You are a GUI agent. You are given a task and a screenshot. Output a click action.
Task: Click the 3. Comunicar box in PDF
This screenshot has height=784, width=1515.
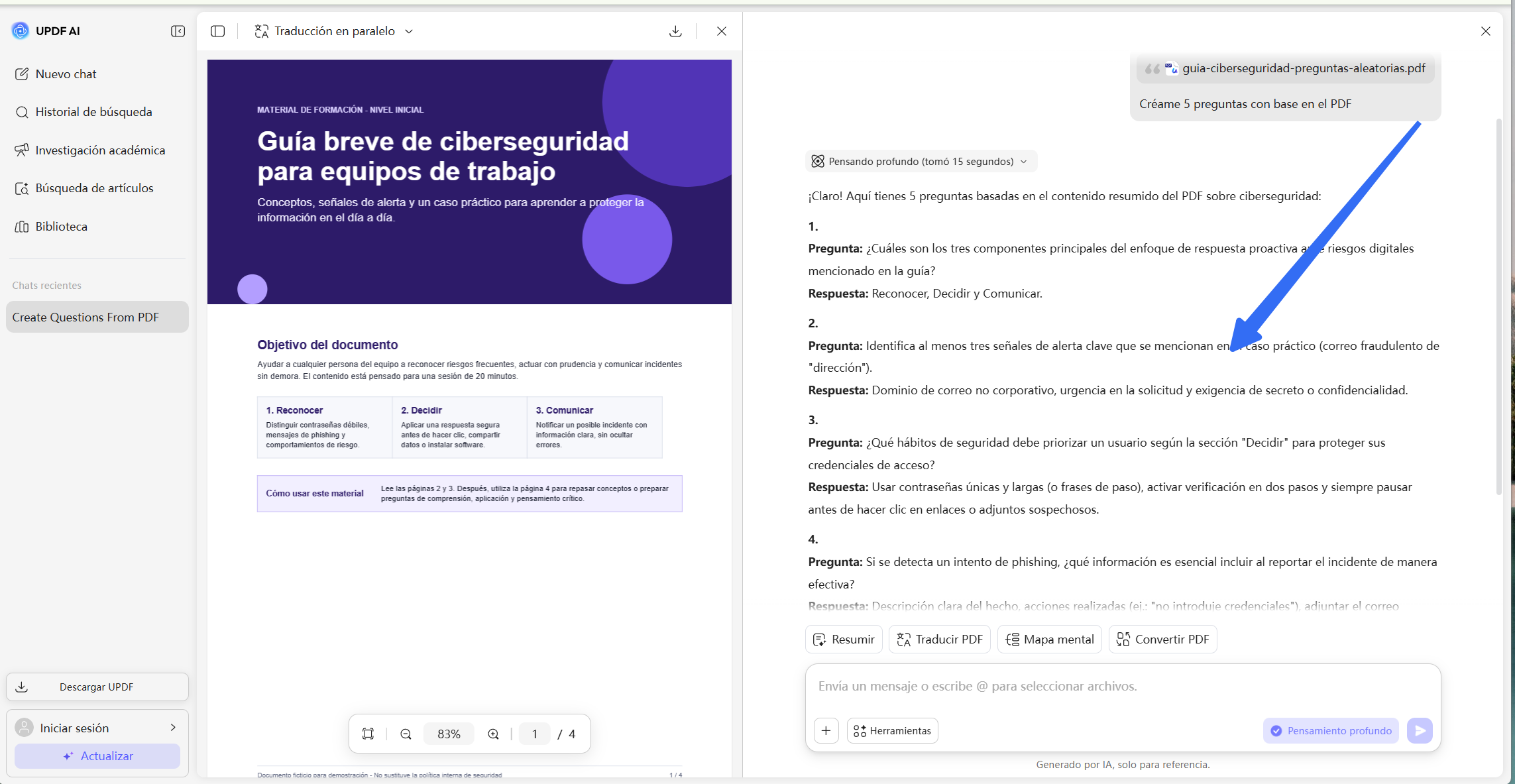594,427
